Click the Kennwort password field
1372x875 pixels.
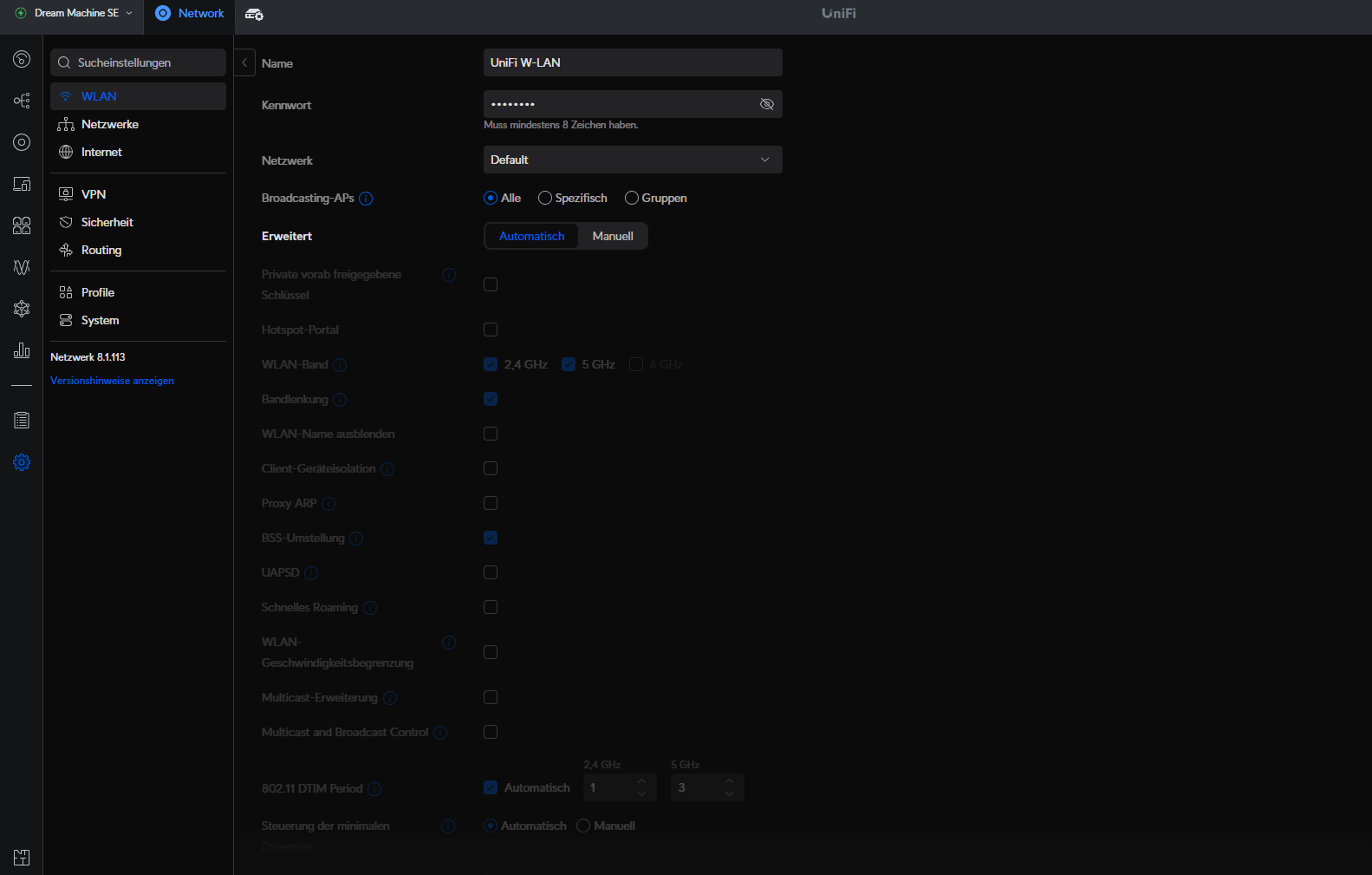click(633, 104)
